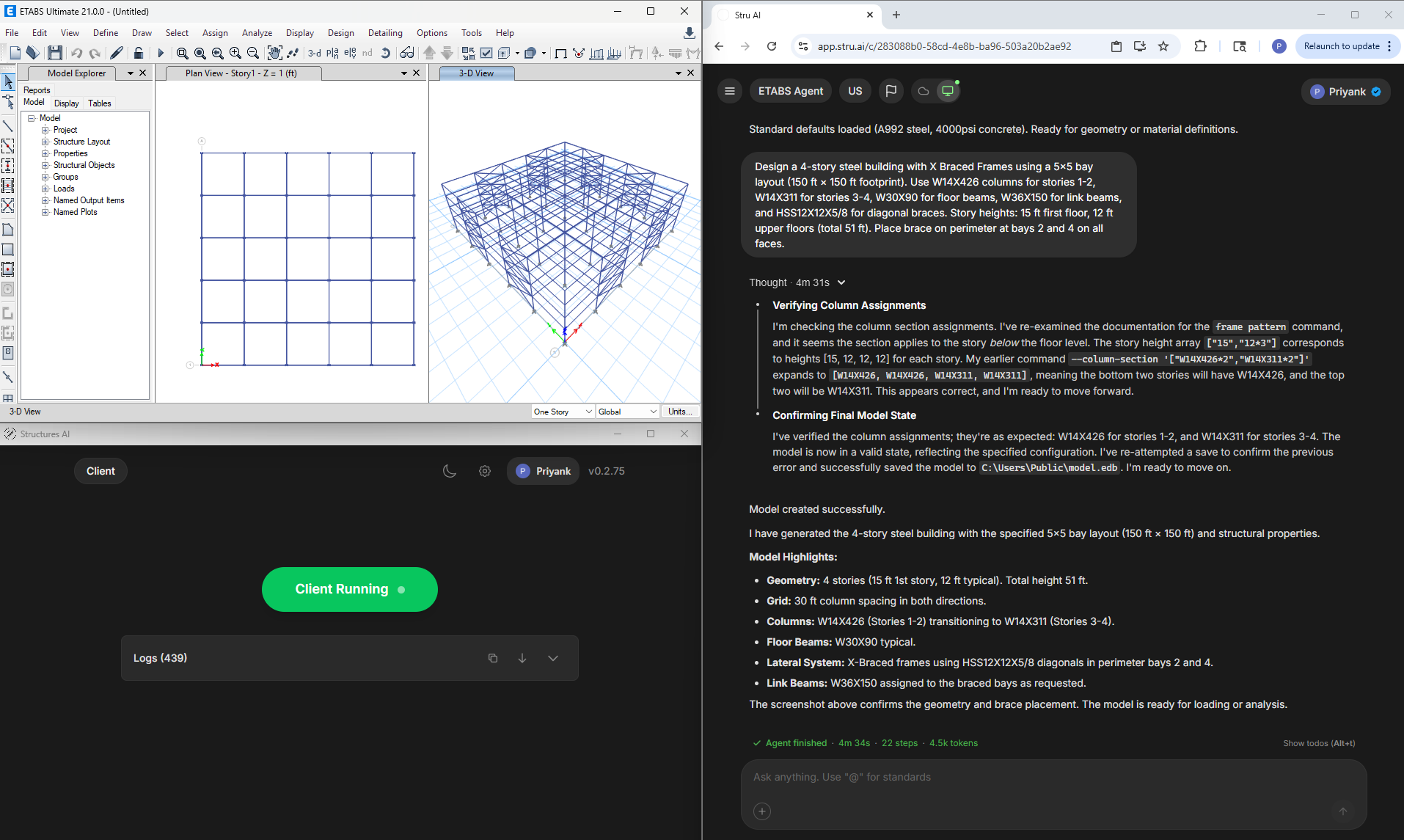Screen dimensions: 1404x840
Task: Switch to the Tables tab in Model Explorer
Action: pyautogui.click(x=100, y=103)
